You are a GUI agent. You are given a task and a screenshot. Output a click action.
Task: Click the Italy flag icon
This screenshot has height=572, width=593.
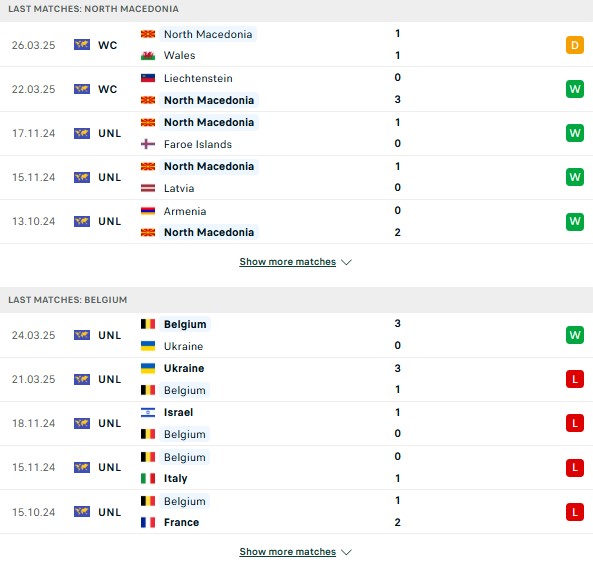pos(148,479)
